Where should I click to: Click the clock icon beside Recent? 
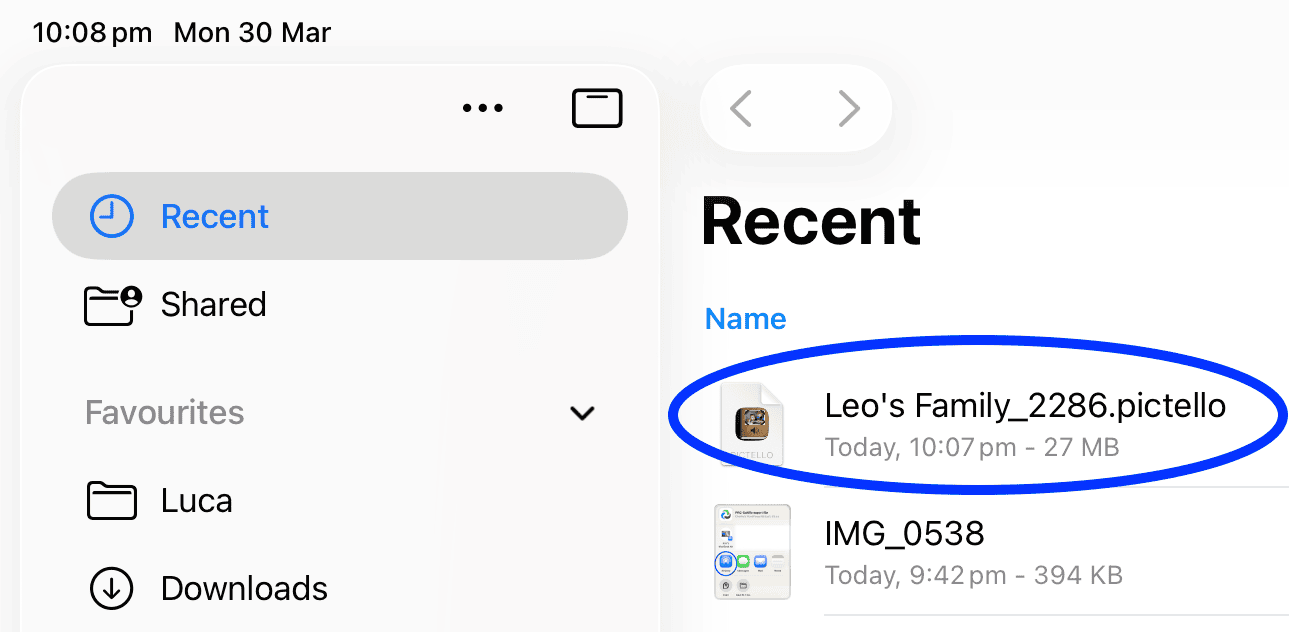pyautogui.click(x=112, y=216)
